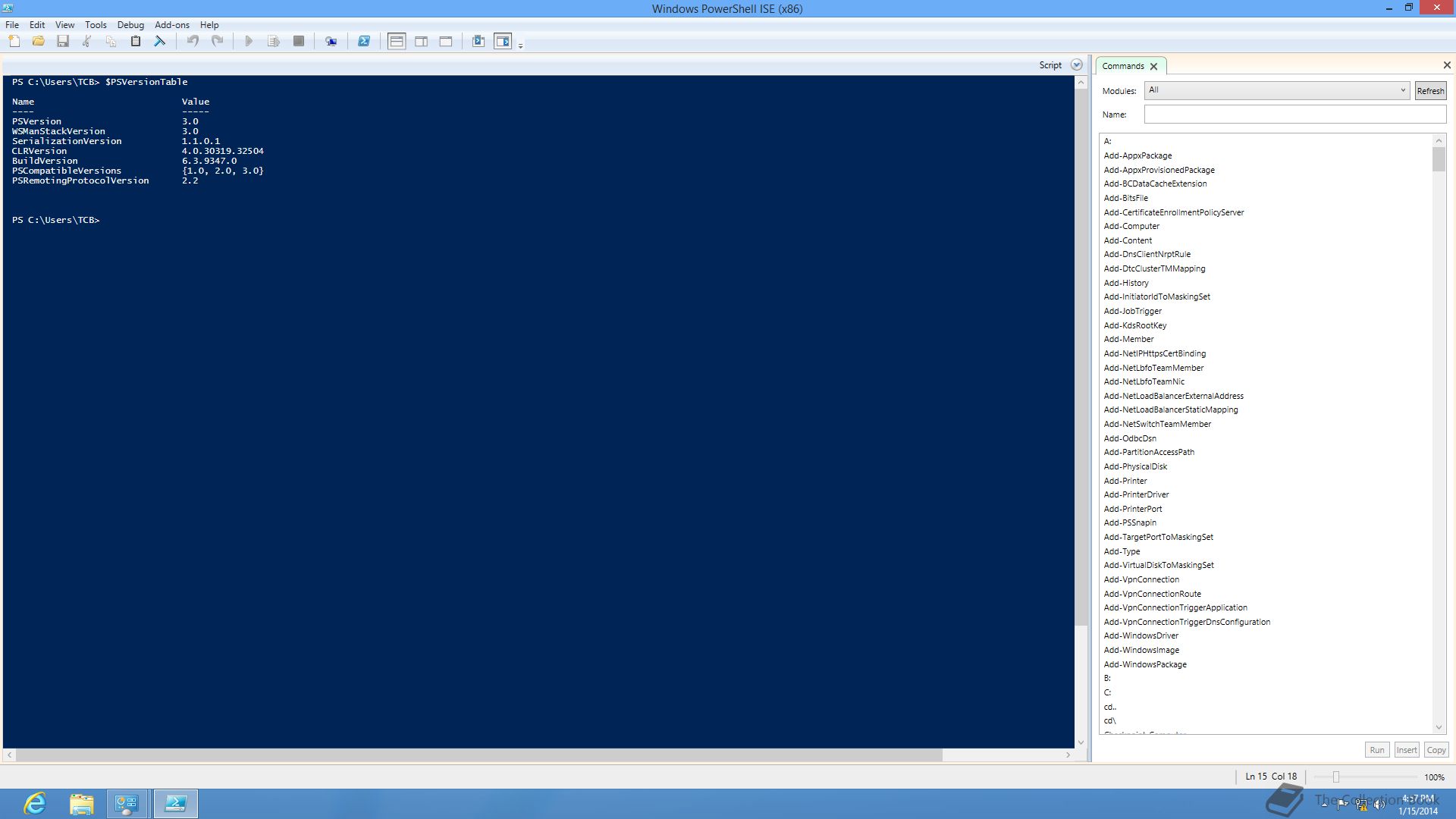Image resolution: width=1456 pixels, height=819 pixels.
Task: Select Add-WindowsDriver command
Action: point(1141,635)
